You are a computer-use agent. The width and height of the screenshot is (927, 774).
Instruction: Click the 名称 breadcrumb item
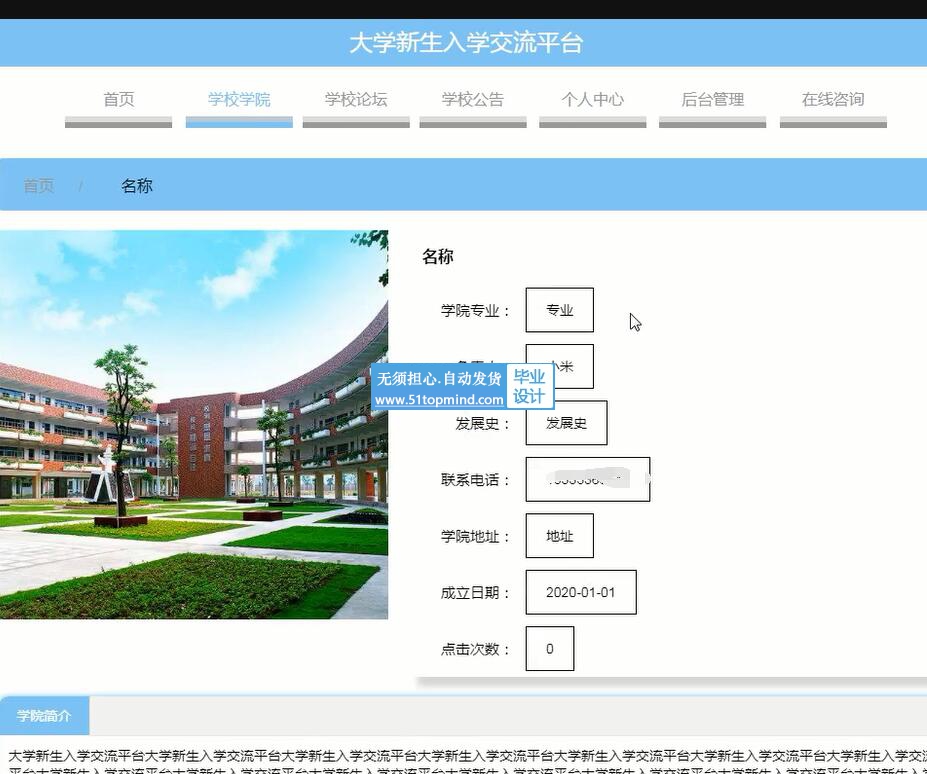point(137,186)
